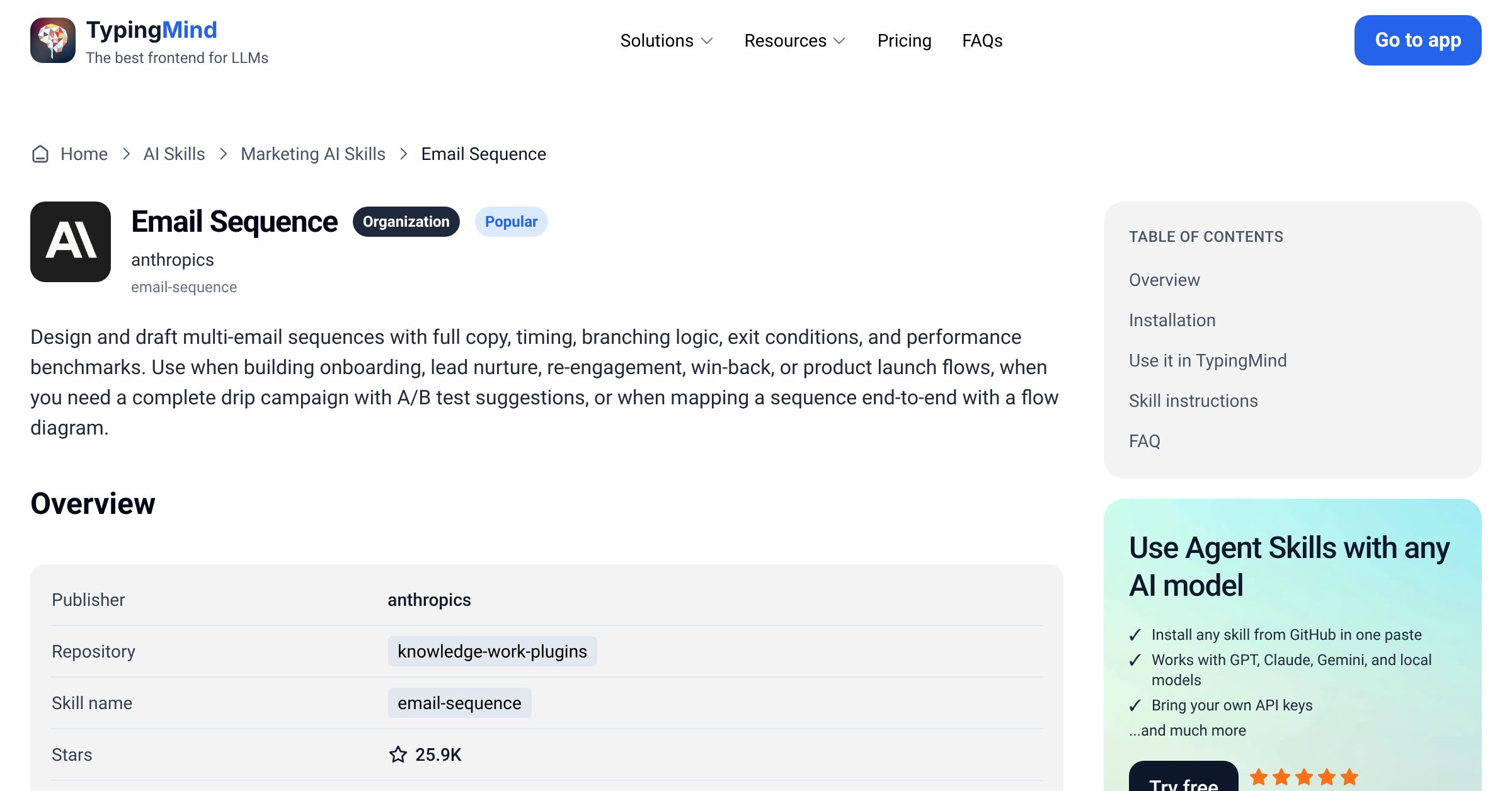Click the Popular badge
The height and width of the screenshot is (791, 1512).
tap(512, 222)
